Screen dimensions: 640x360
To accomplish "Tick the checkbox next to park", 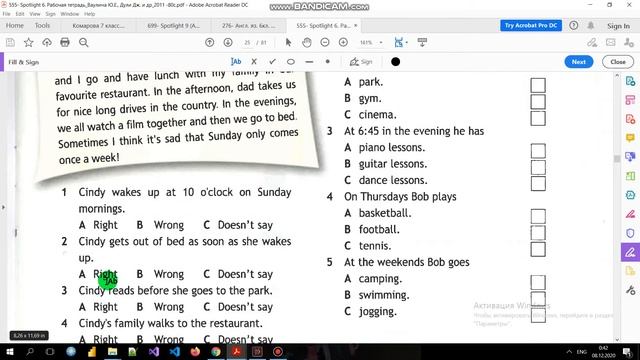I will (538, 85).
